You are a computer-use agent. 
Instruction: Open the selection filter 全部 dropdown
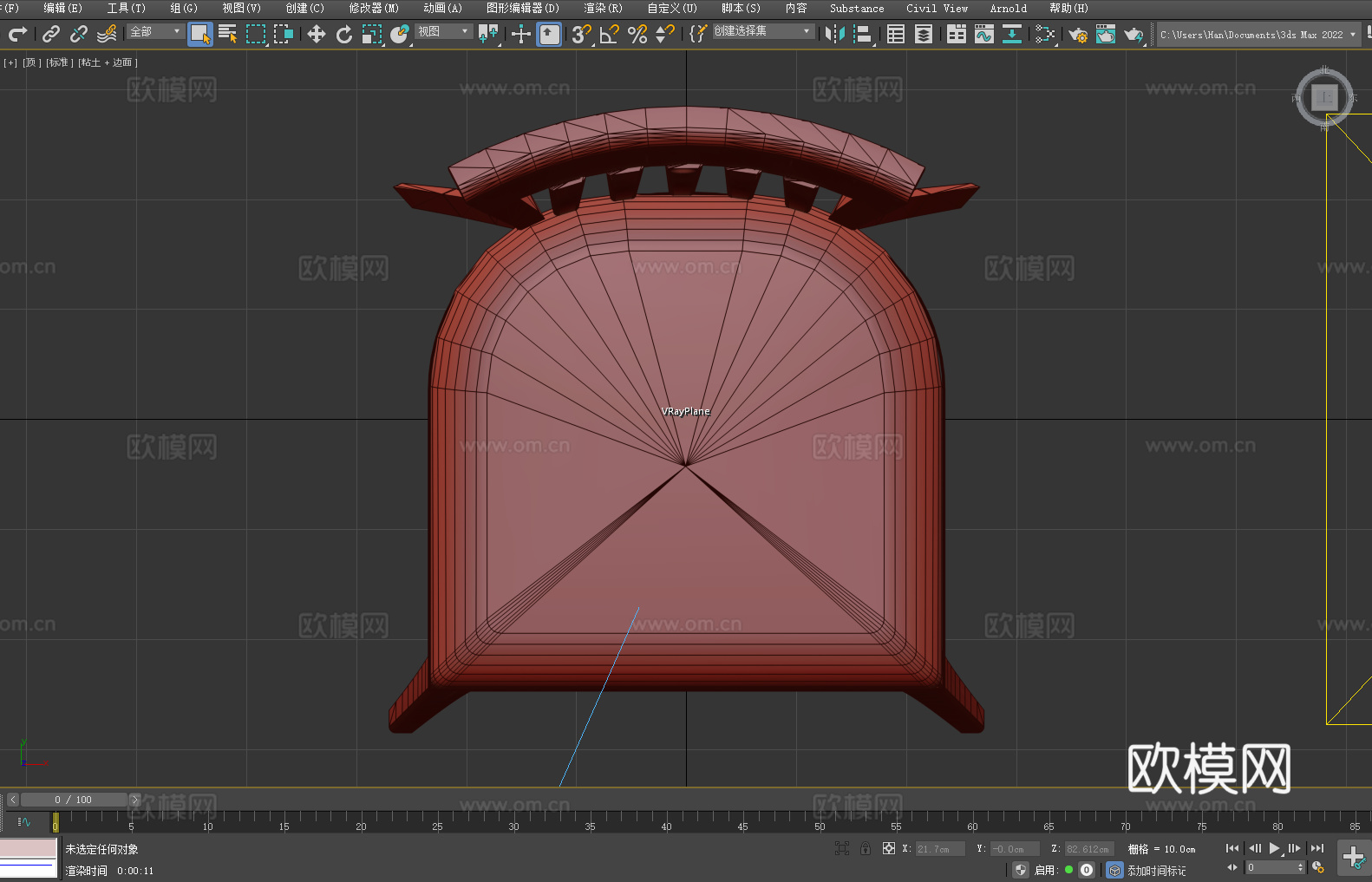tap(155, 31)
